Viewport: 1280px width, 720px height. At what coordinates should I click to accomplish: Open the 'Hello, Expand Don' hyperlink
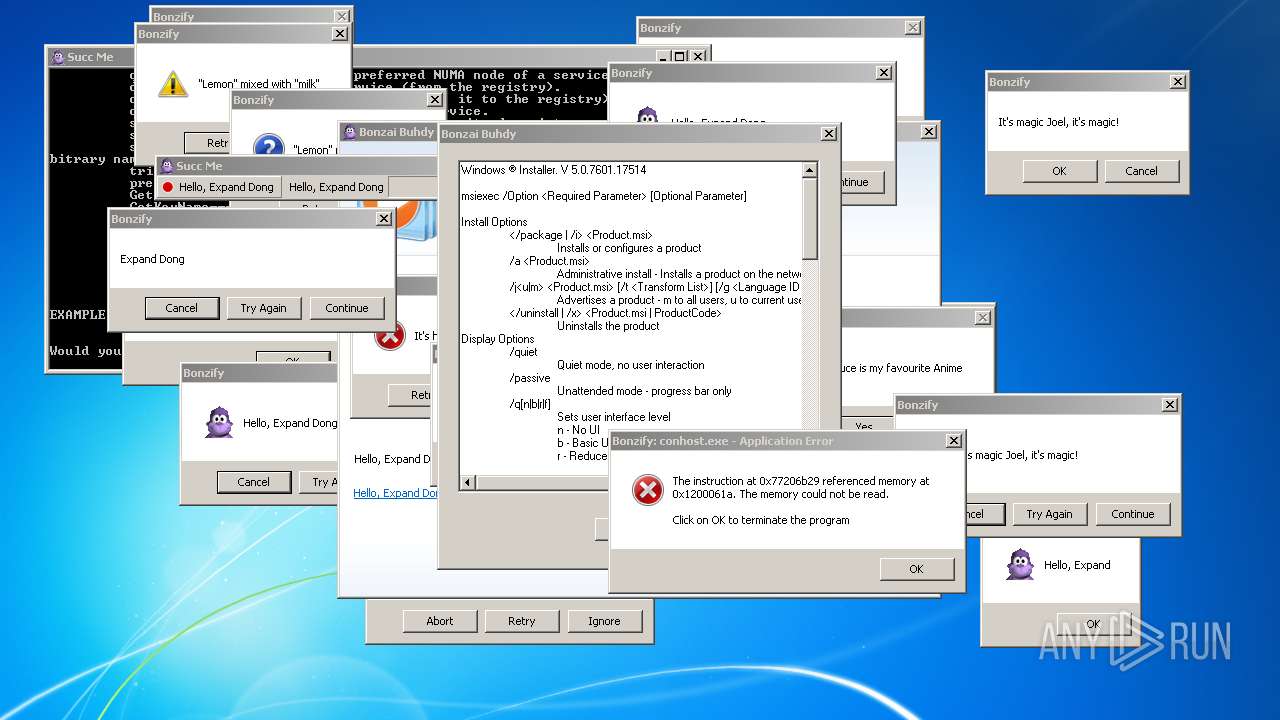pyautogui.click(x=396, y=493)
